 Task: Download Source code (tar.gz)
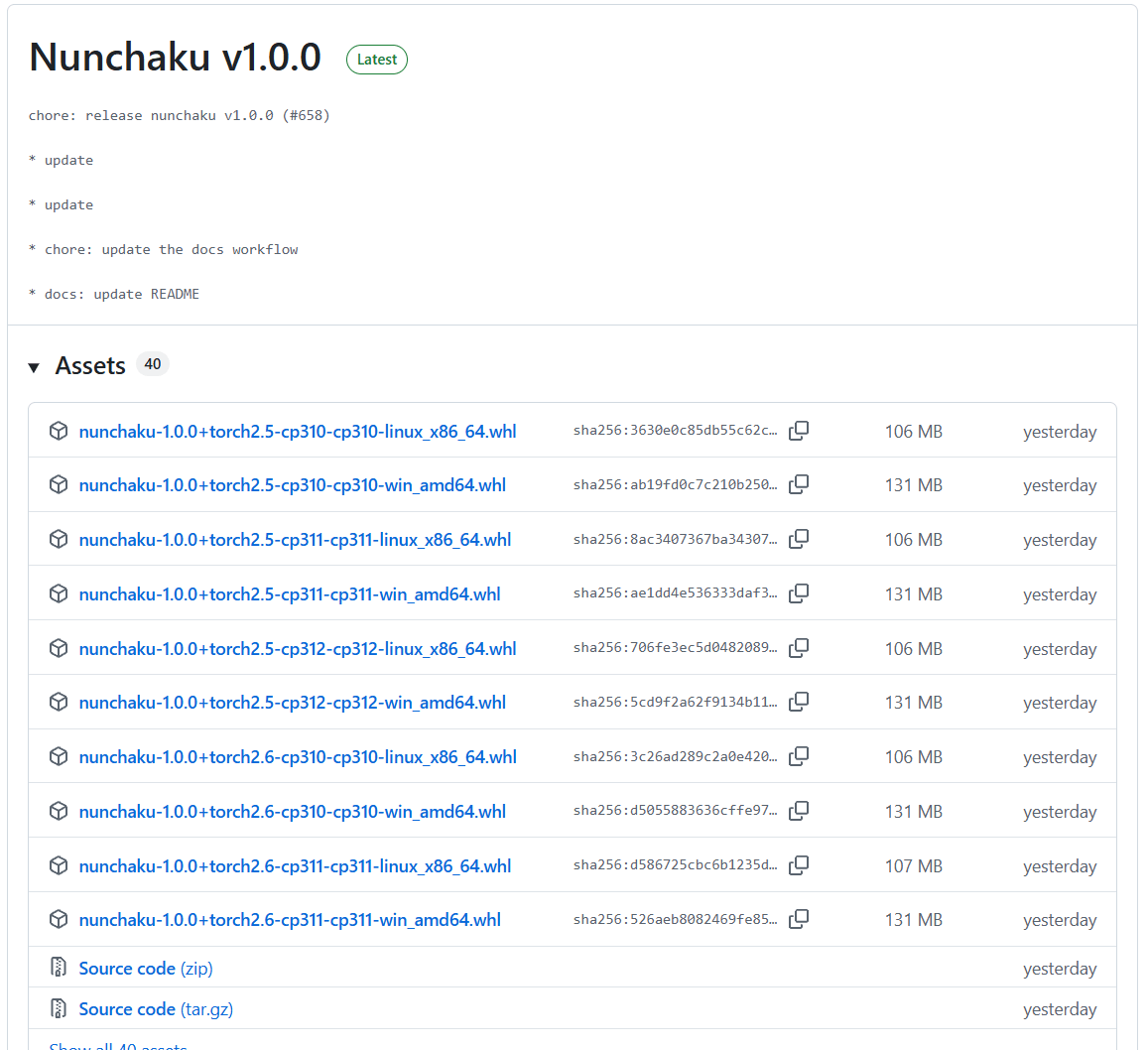click(156, 1009)
